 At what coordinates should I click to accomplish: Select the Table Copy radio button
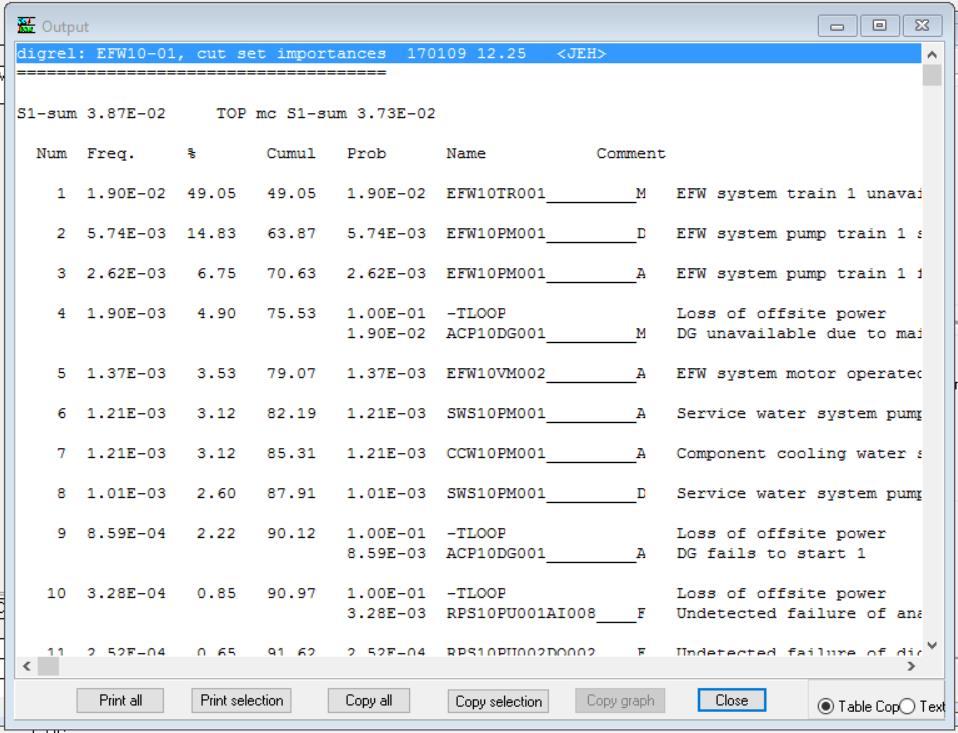point(825,706)
